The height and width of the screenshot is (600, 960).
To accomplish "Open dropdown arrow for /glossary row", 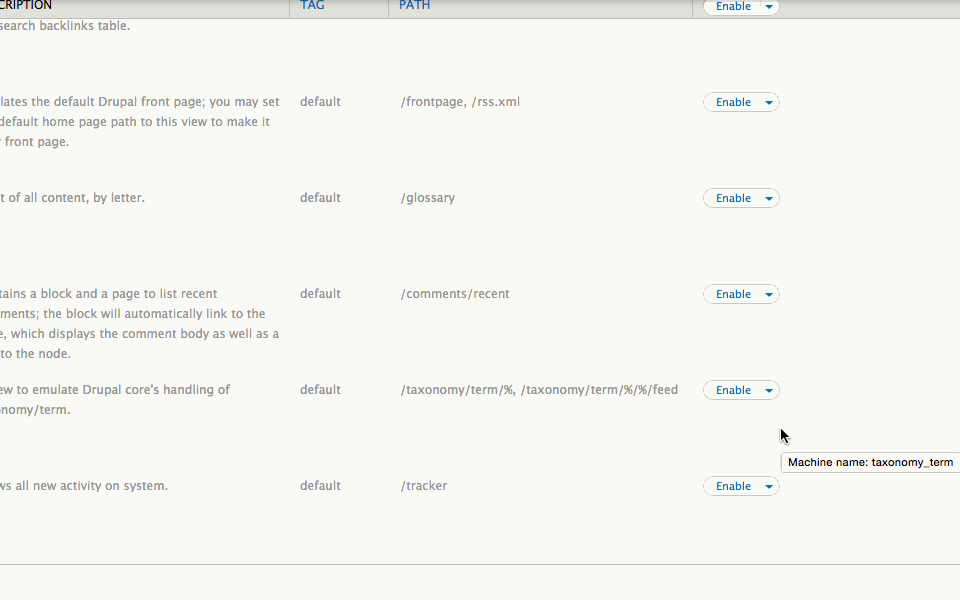I will coord(769,198).
